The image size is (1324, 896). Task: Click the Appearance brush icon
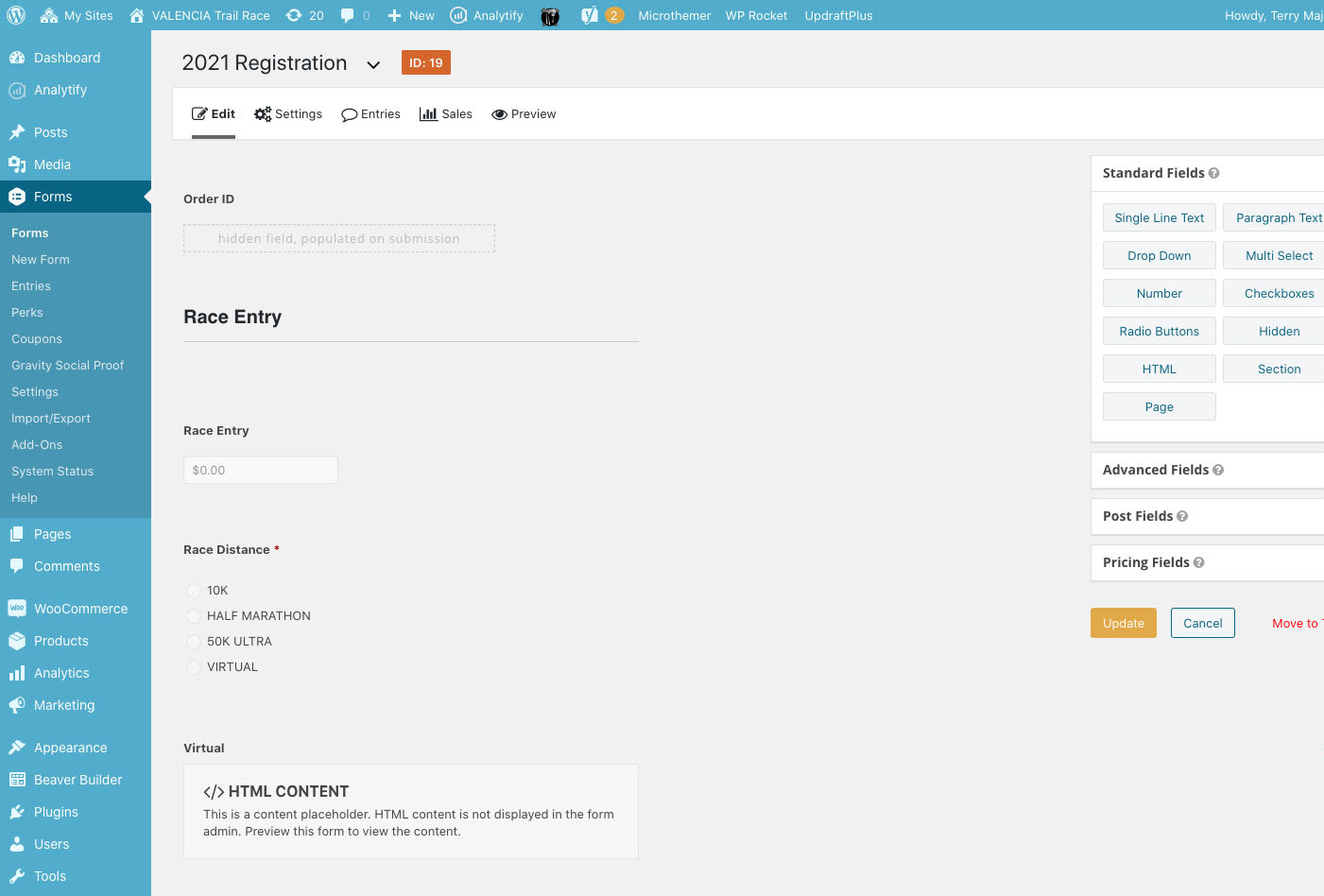pos(17,748)
